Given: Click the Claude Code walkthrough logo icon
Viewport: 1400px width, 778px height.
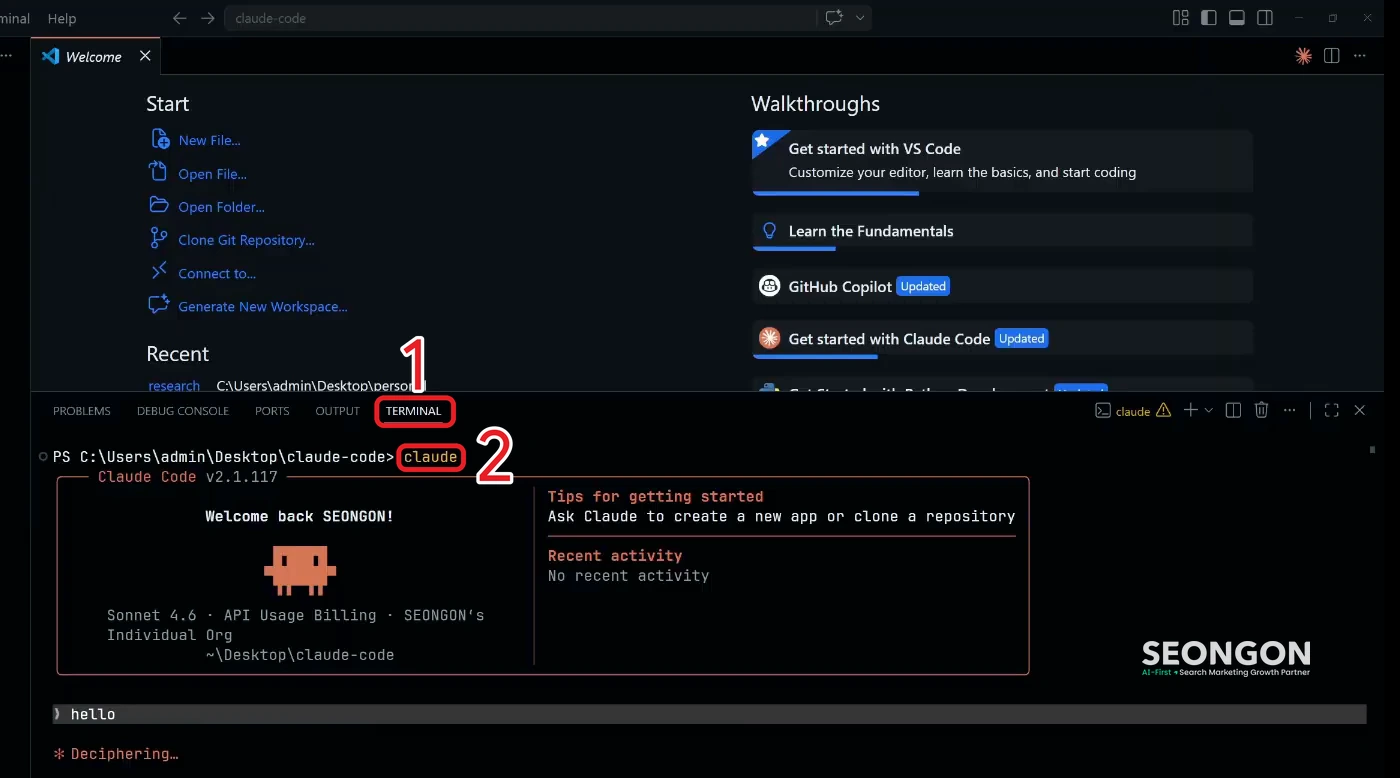Looking at the screenshot, I should (x=769, y=338).
